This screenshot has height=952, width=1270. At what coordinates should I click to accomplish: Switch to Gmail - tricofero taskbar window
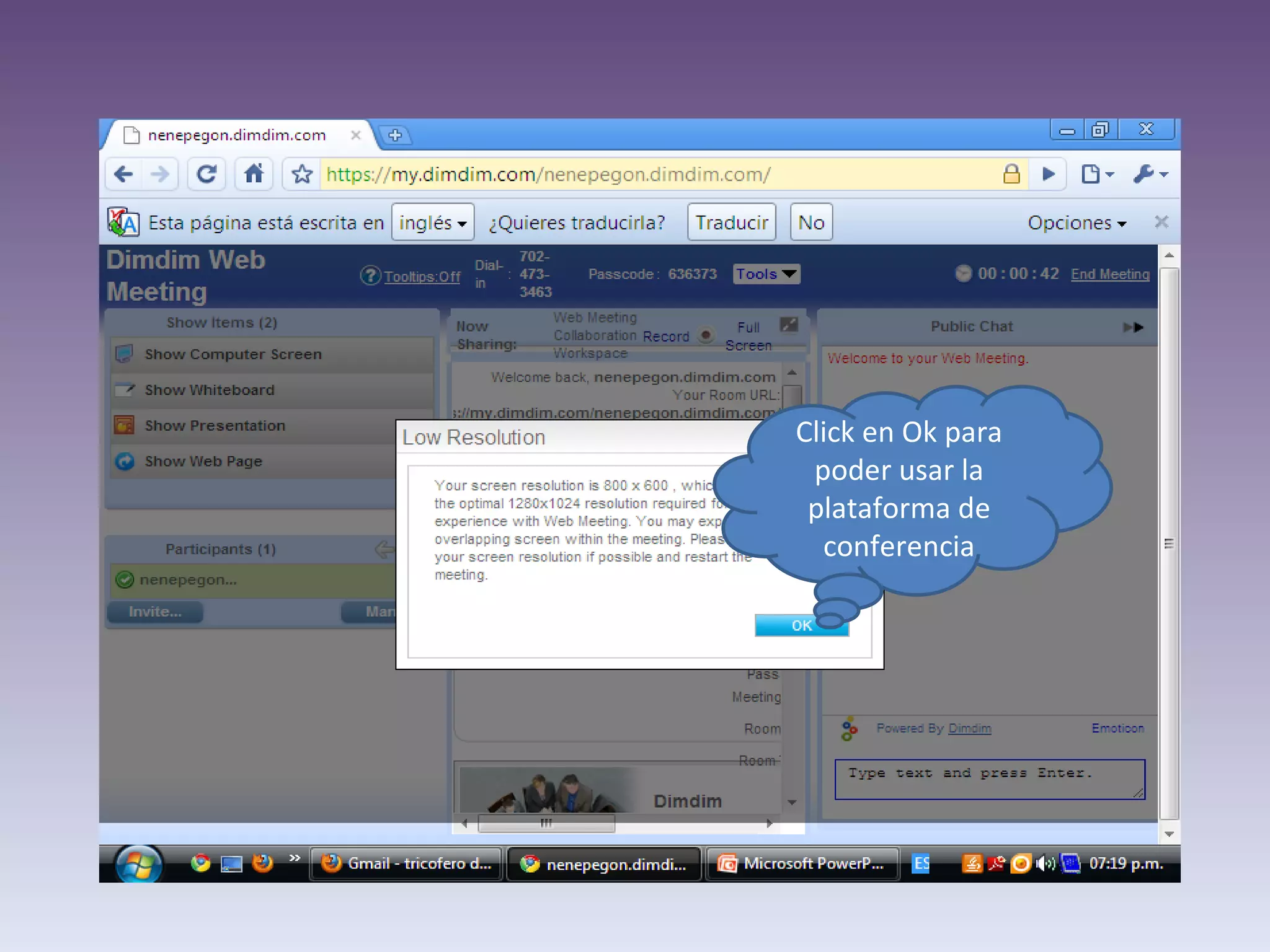[x=406, y=863]
